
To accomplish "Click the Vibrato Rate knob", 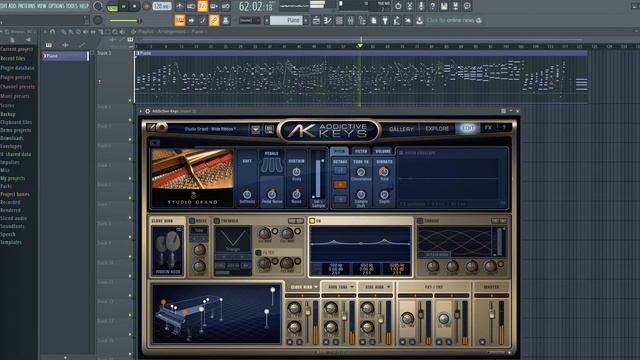I will (x=384, y=172).
